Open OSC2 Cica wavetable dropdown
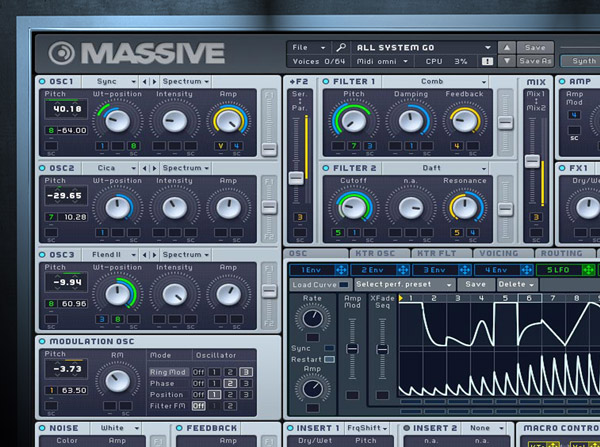Screen dimensions: 600x447 coord(110,168)
